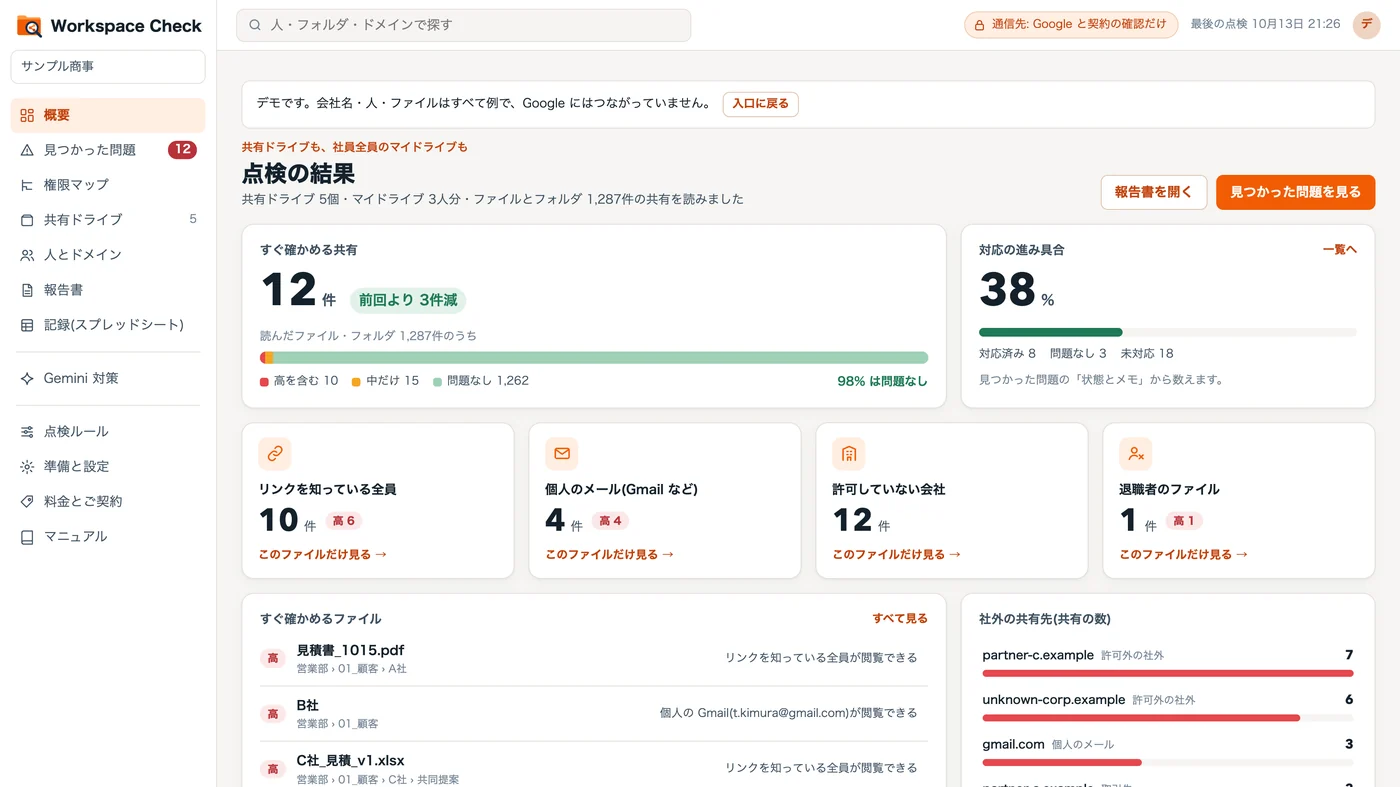Click the 報告書を開く button

click(x=1154, y=192)
